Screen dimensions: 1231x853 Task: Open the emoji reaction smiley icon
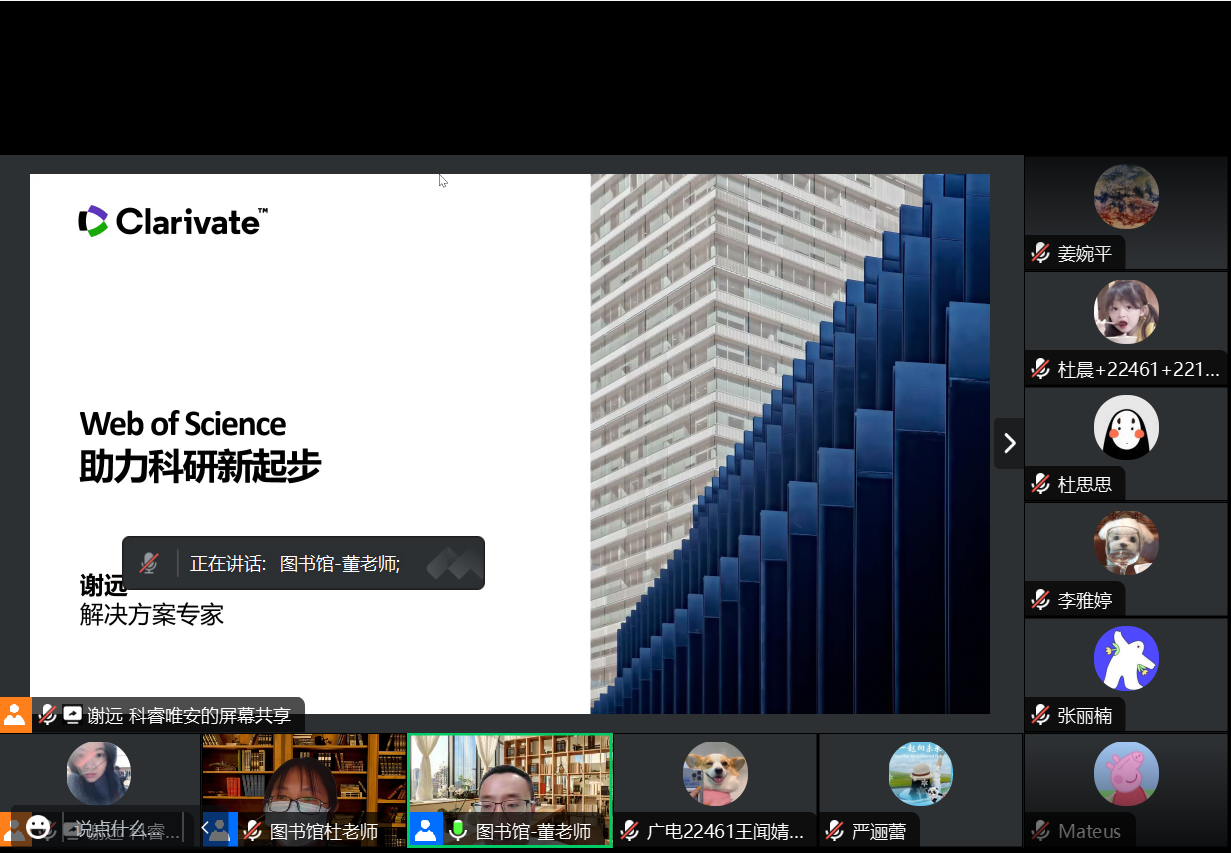click(x=38, y=827)
